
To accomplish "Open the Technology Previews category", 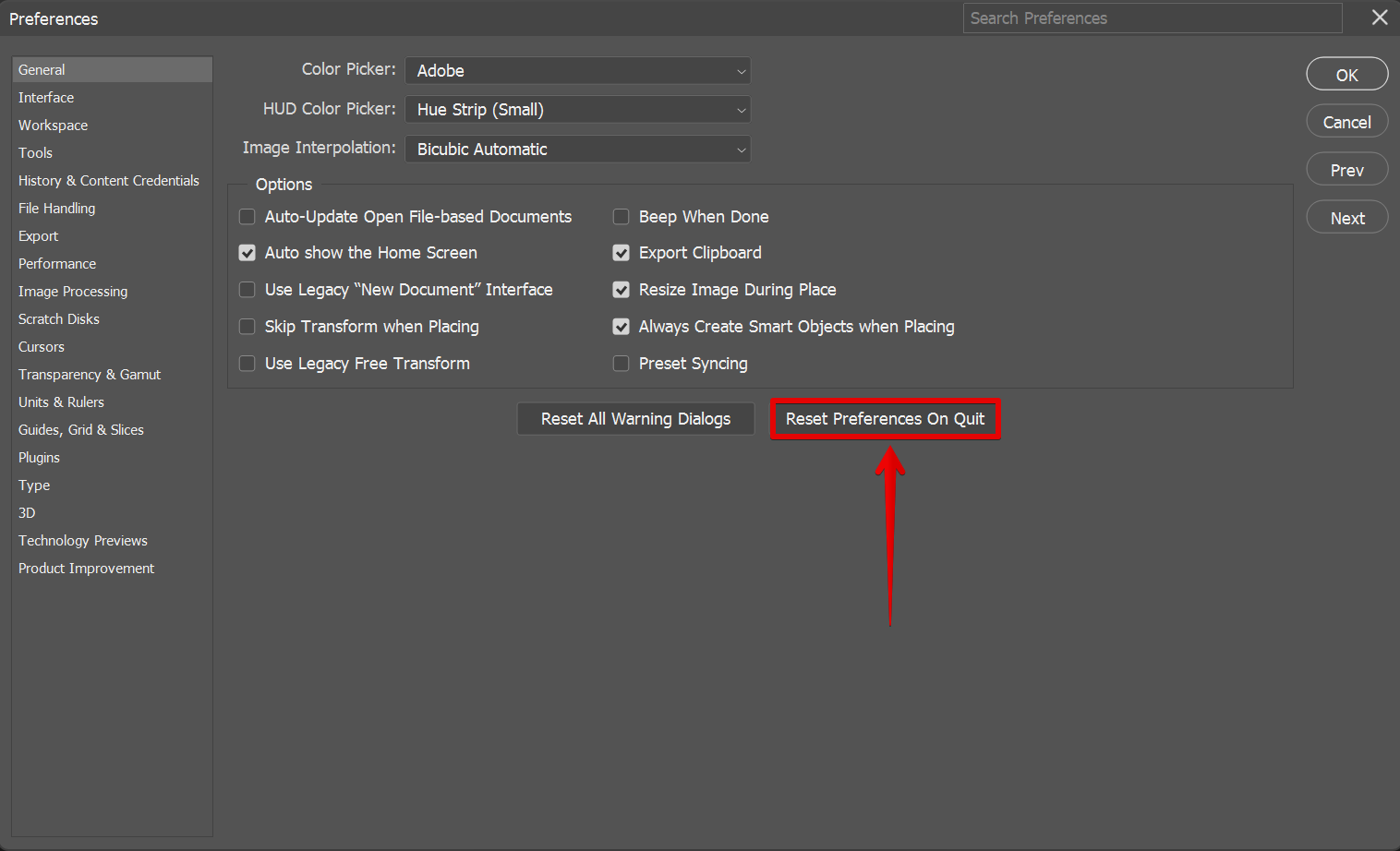I will [x=83, y=541].
